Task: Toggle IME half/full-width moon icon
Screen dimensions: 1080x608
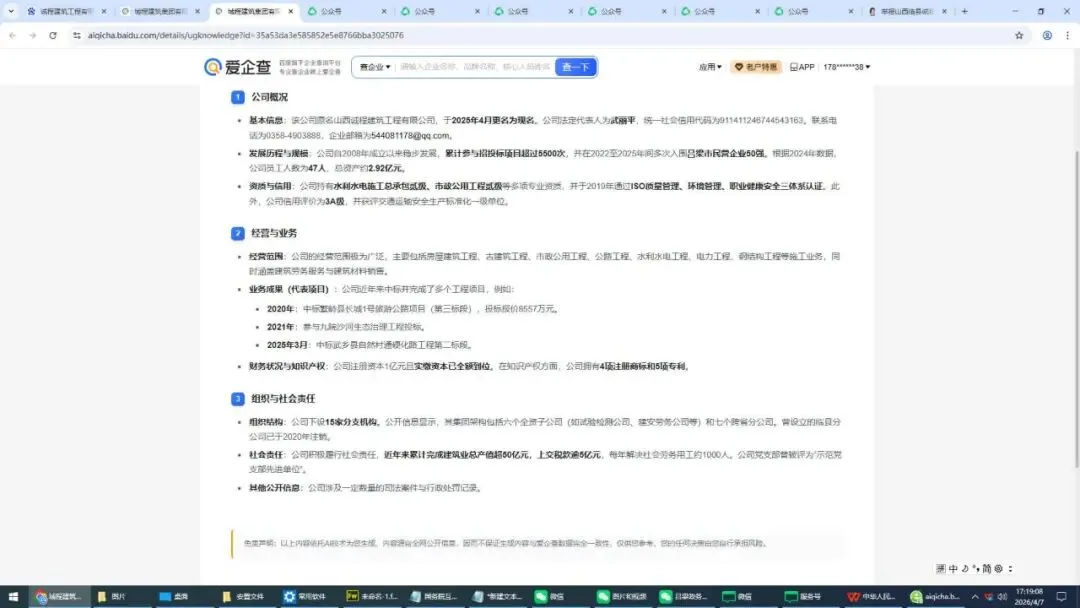Action: pyautogui.click(x=965, y=569)
